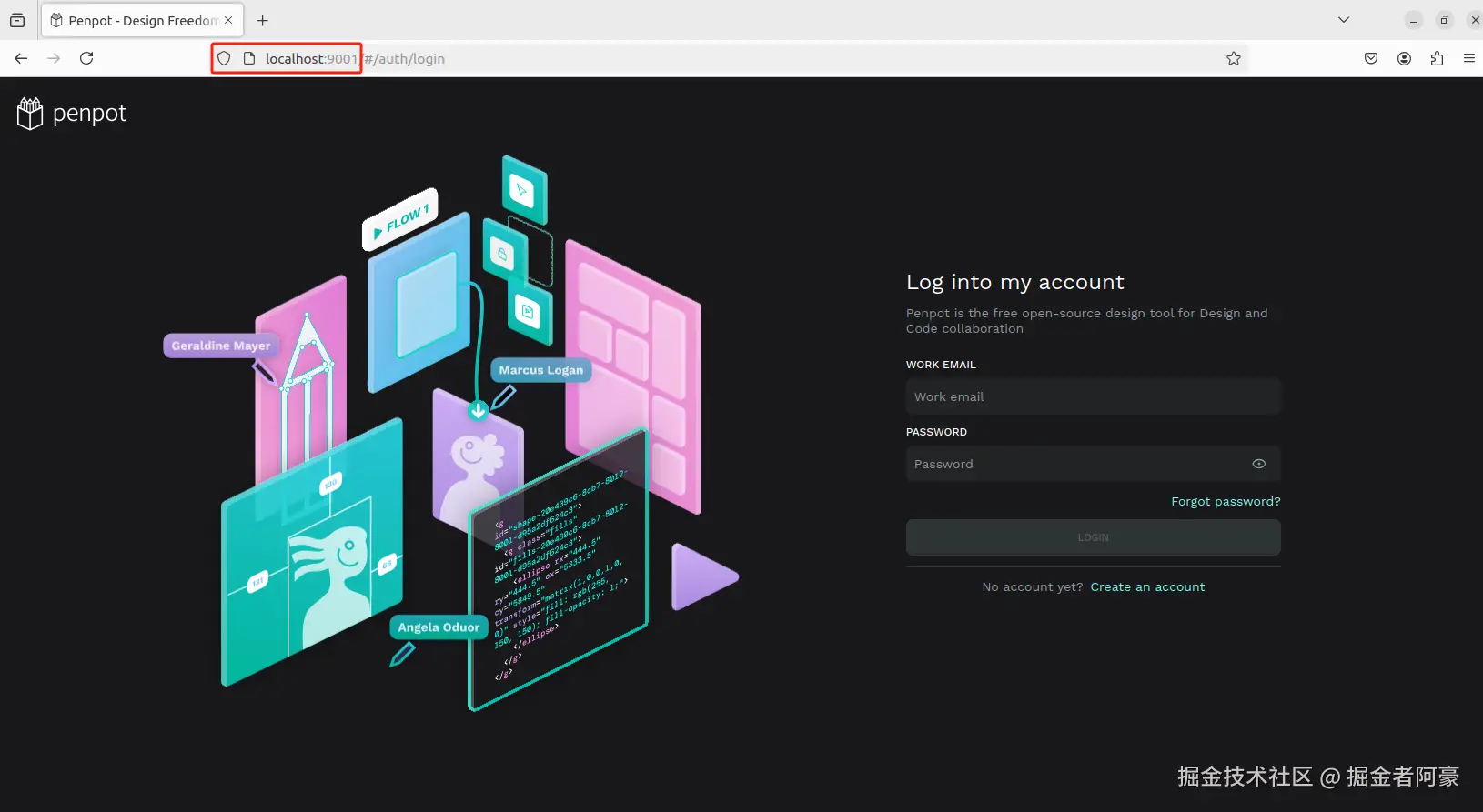Click the LOGIN button

coord(1093,537)
